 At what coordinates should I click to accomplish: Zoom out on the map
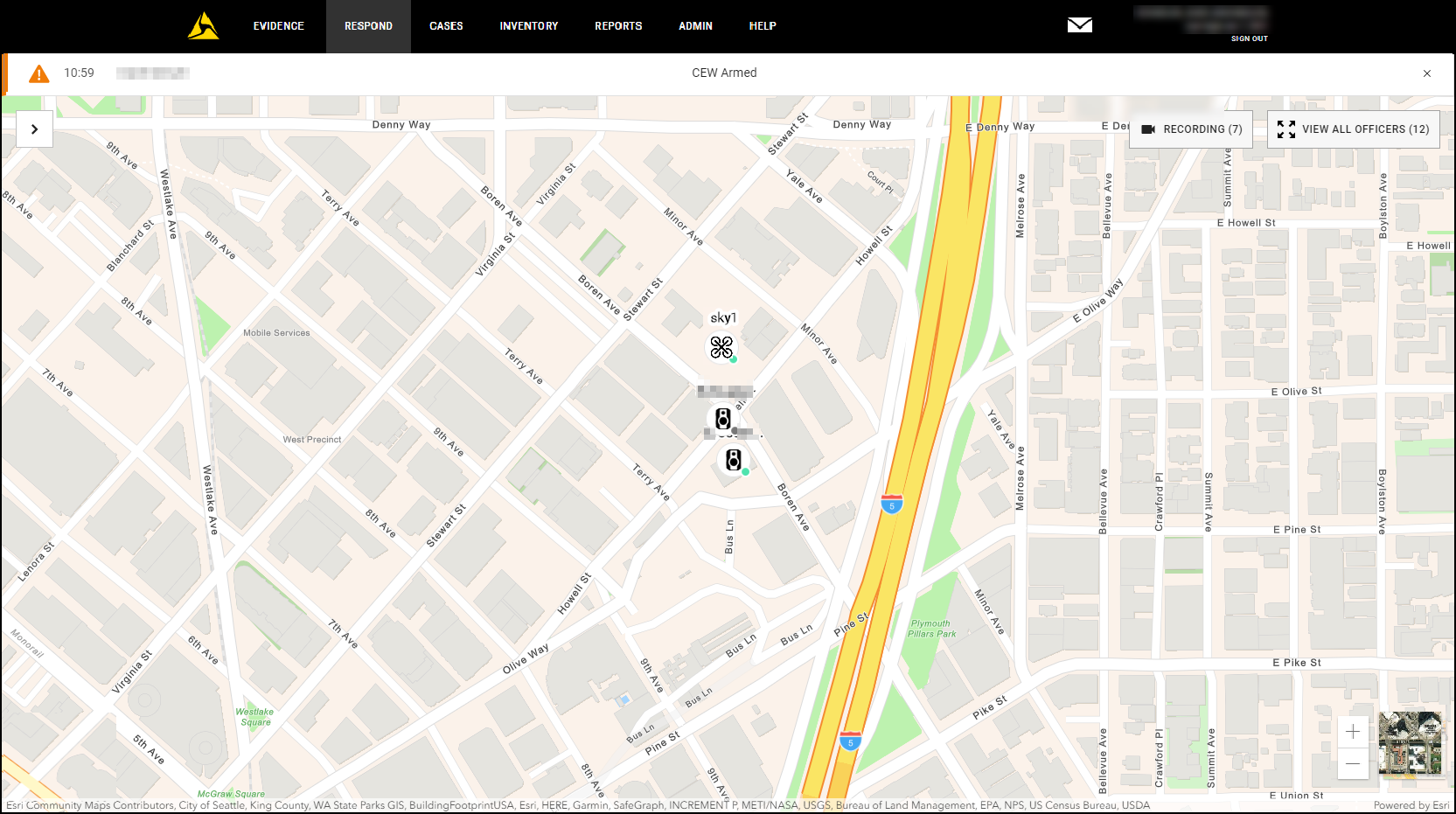pos(1353,763)
